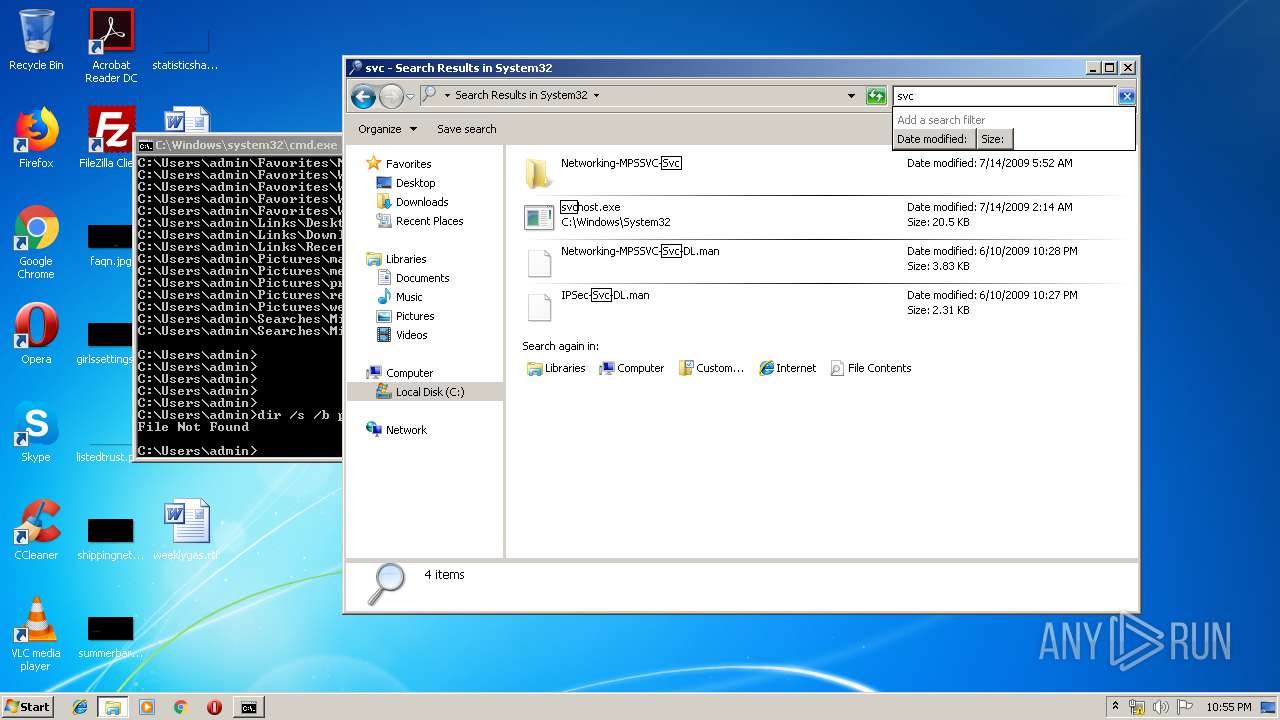The width and height of the screenshot is (1280, 720).
Task: Click the green refresh button
Action: click(876, 96)
